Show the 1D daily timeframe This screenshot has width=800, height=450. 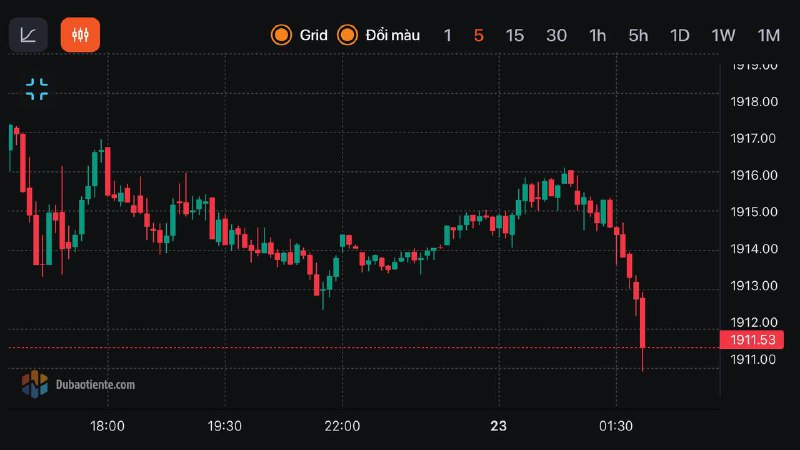pos(680,35)
